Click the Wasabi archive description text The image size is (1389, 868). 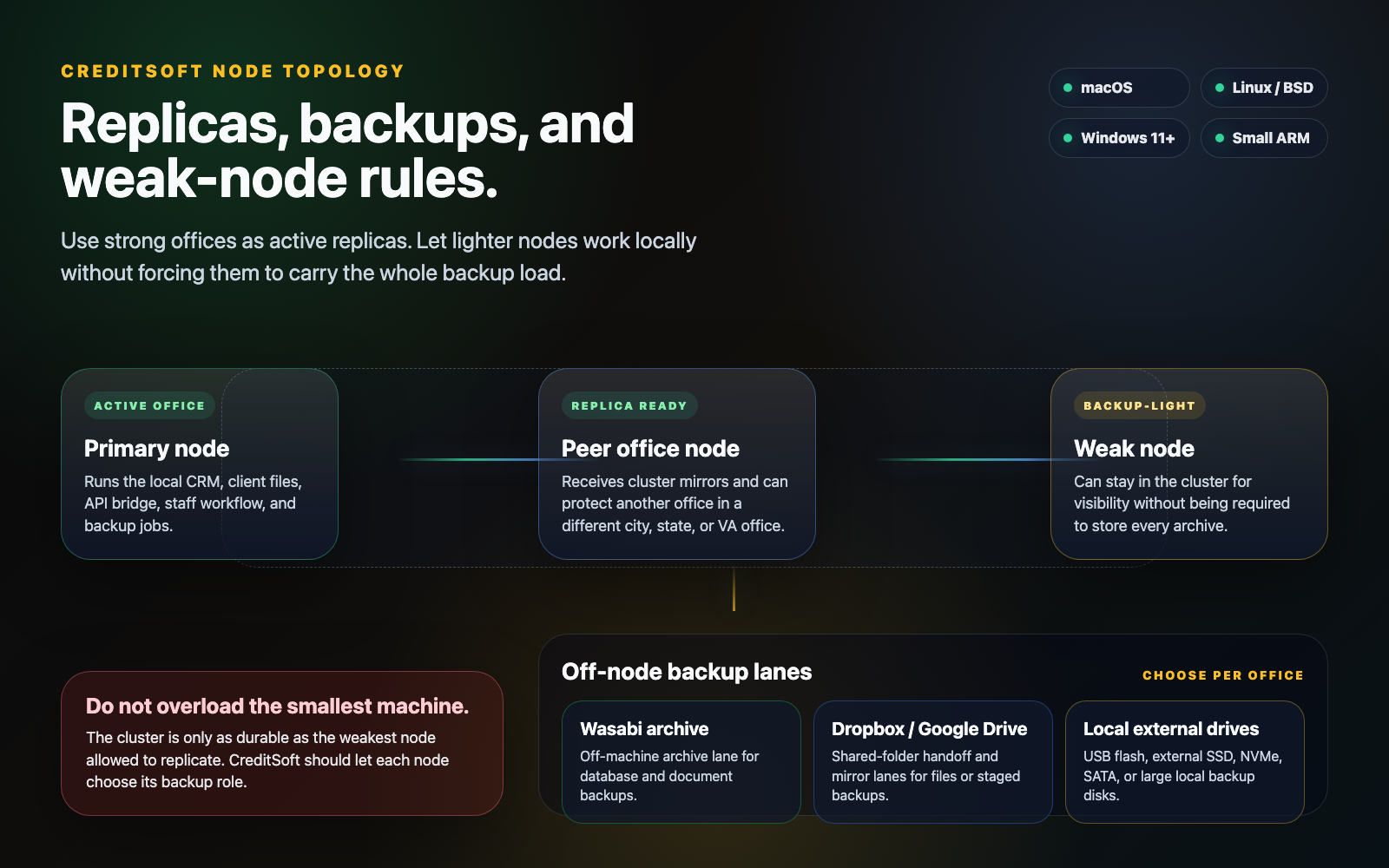tap(669, 776)
